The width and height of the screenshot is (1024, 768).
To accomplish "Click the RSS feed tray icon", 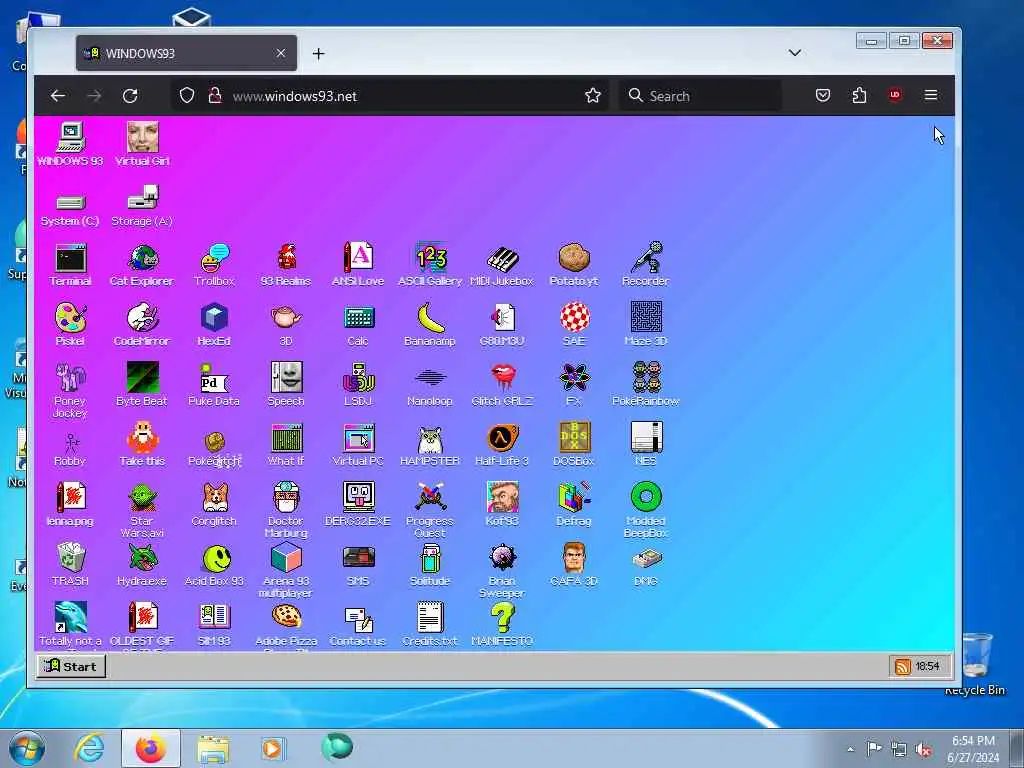I will pyautogui.click(x=903, y=666).
